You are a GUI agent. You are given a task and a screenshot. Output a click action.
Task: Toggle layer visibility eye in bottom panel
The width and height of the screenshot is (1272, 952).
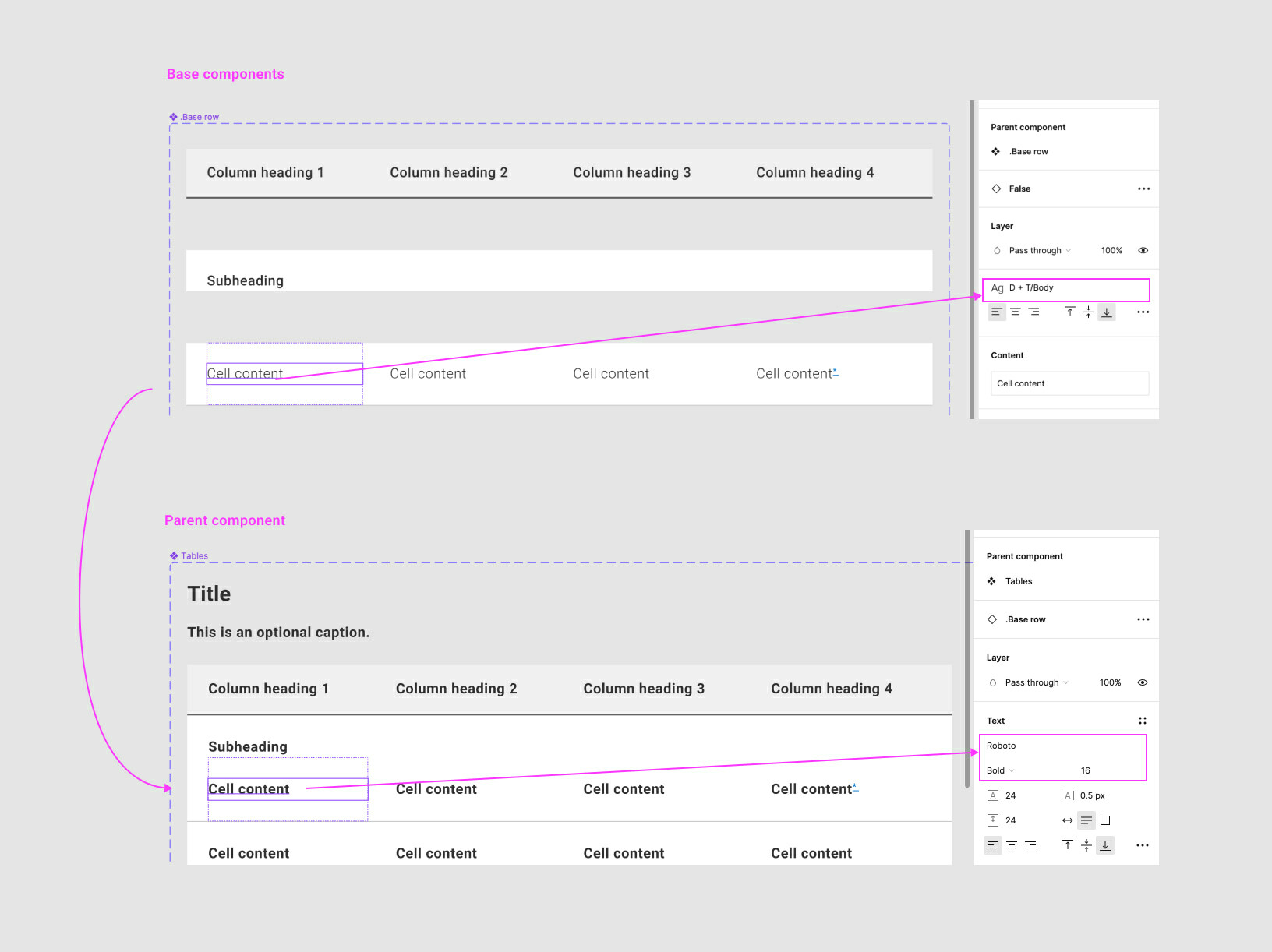1143,682
